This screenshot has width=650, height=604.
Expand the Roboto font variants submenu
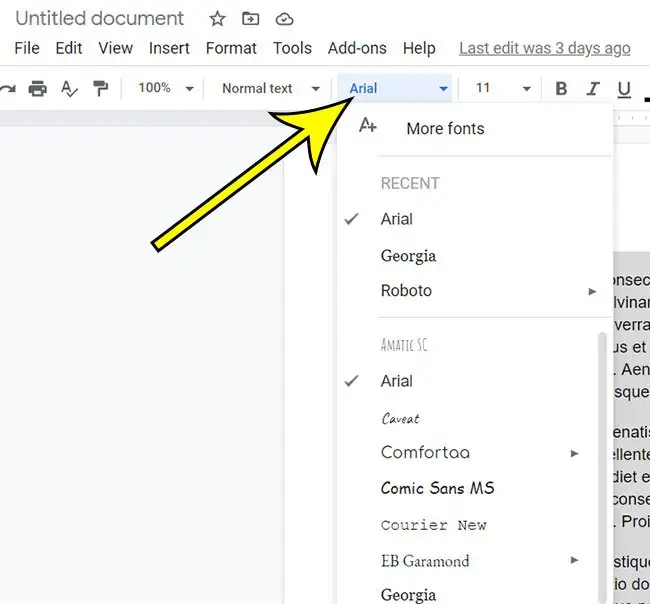coord(592,291)
